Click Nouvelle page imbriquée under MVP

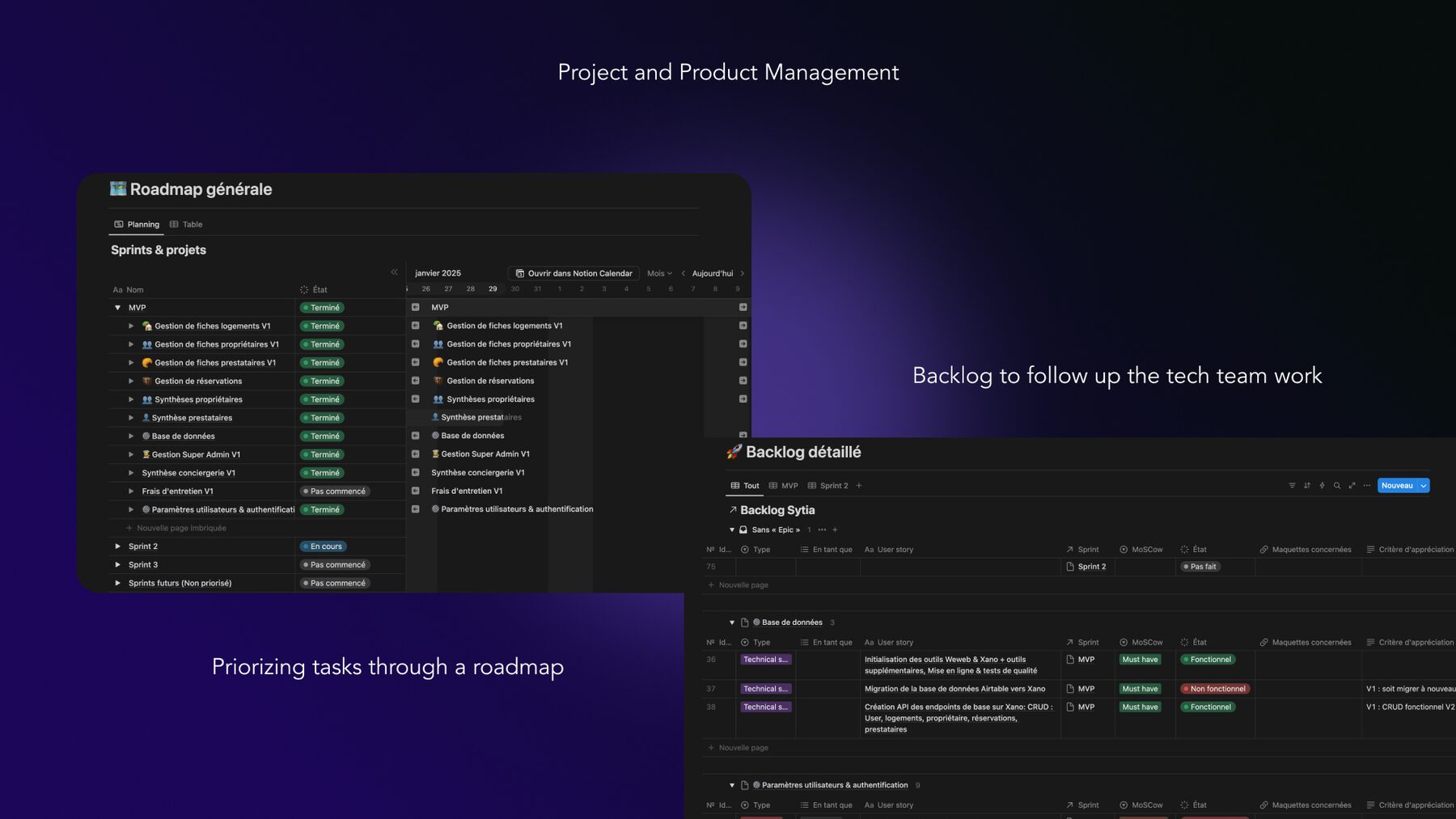(176, 529)
